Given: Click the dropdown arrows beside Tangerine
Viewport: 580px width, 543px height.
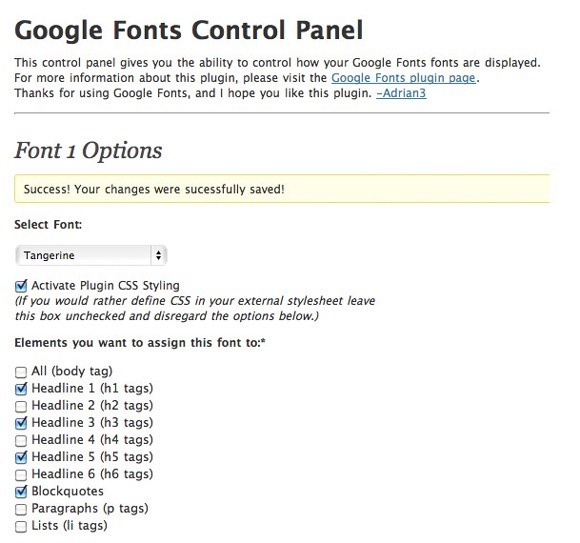Looking at the screenshot, I should click(x=158, y=255).
